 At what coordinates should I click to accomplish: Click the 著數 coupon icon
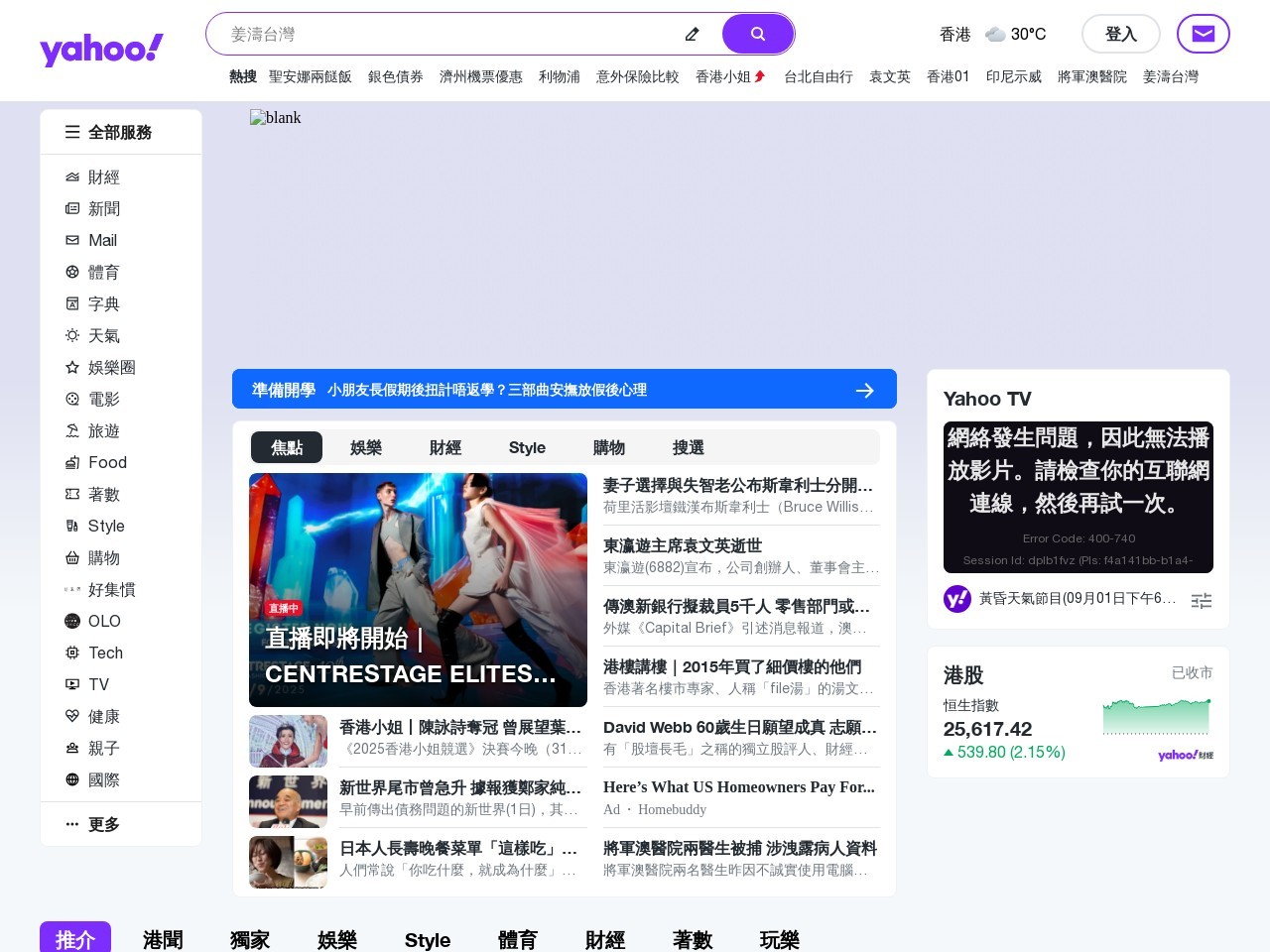[72, 495]
